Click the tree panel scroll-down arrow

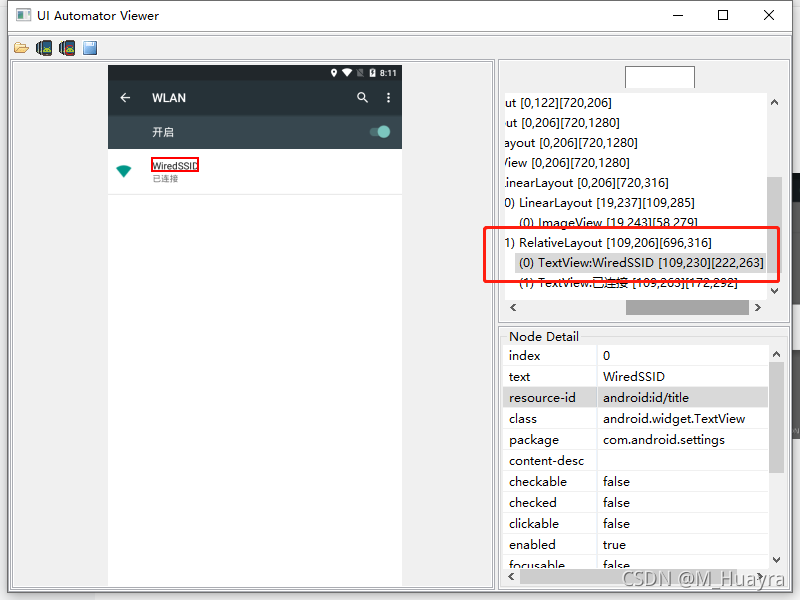(x=774, y=291)
